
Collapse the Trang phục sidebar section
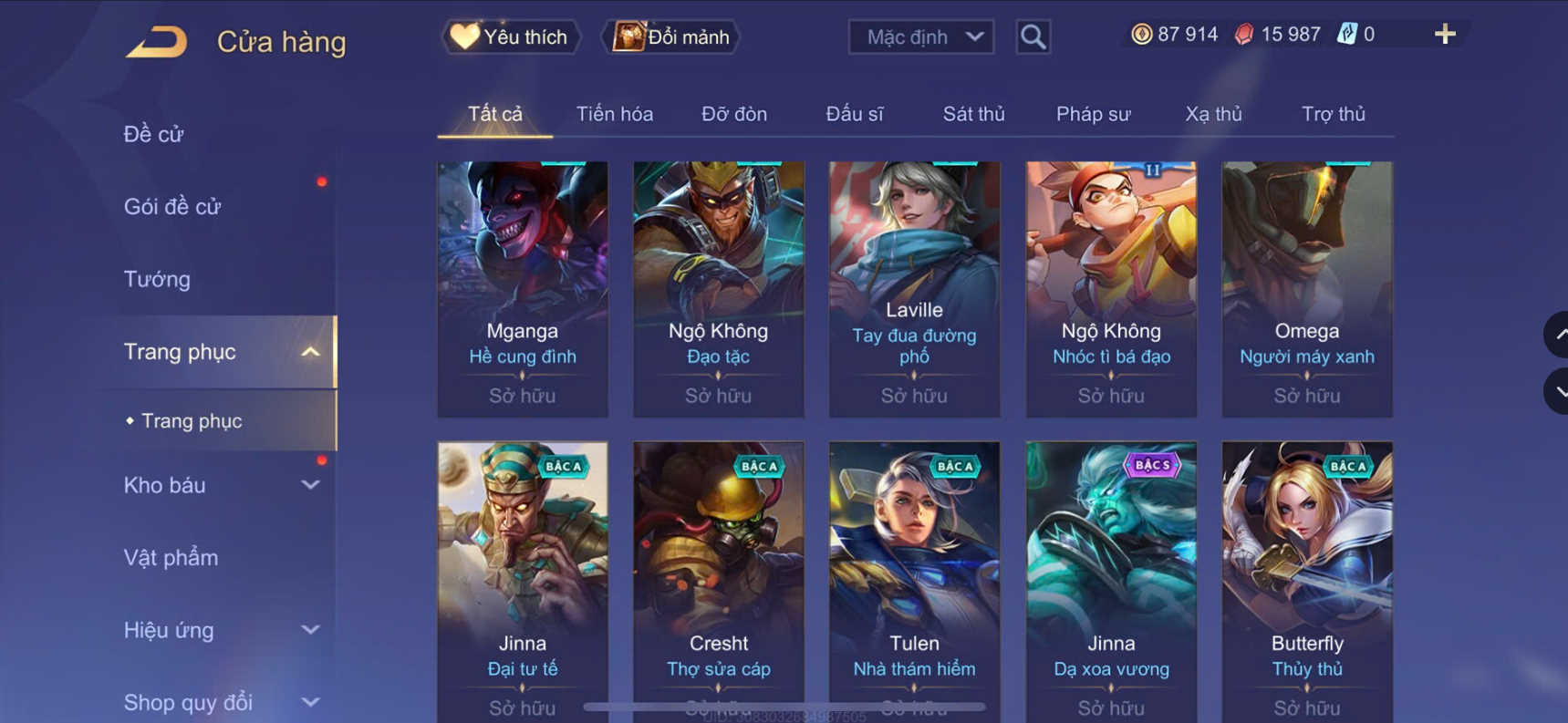310,352
